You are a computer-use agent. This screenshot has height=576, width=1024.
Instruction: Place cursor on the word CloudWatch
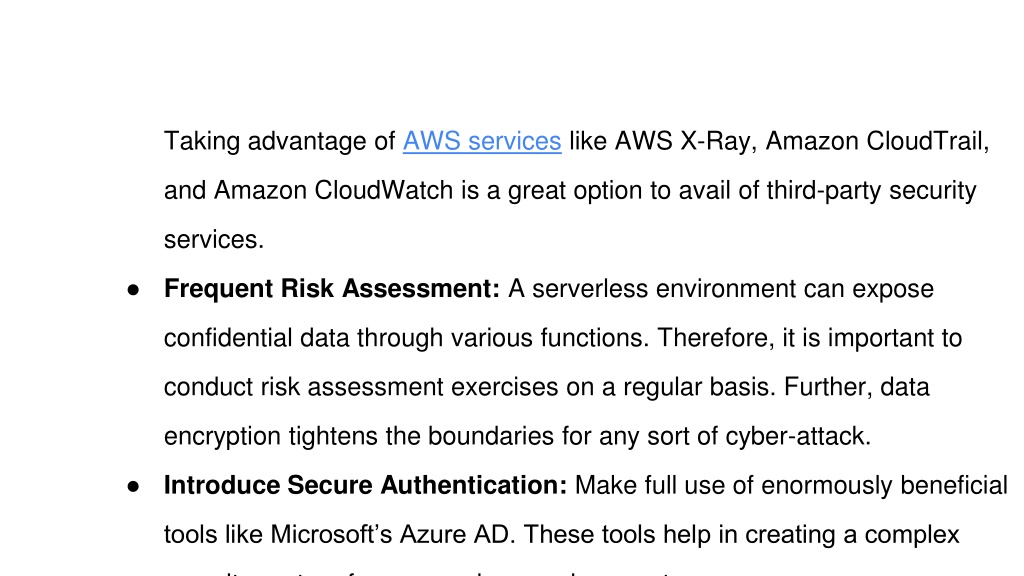pos(383,190)
